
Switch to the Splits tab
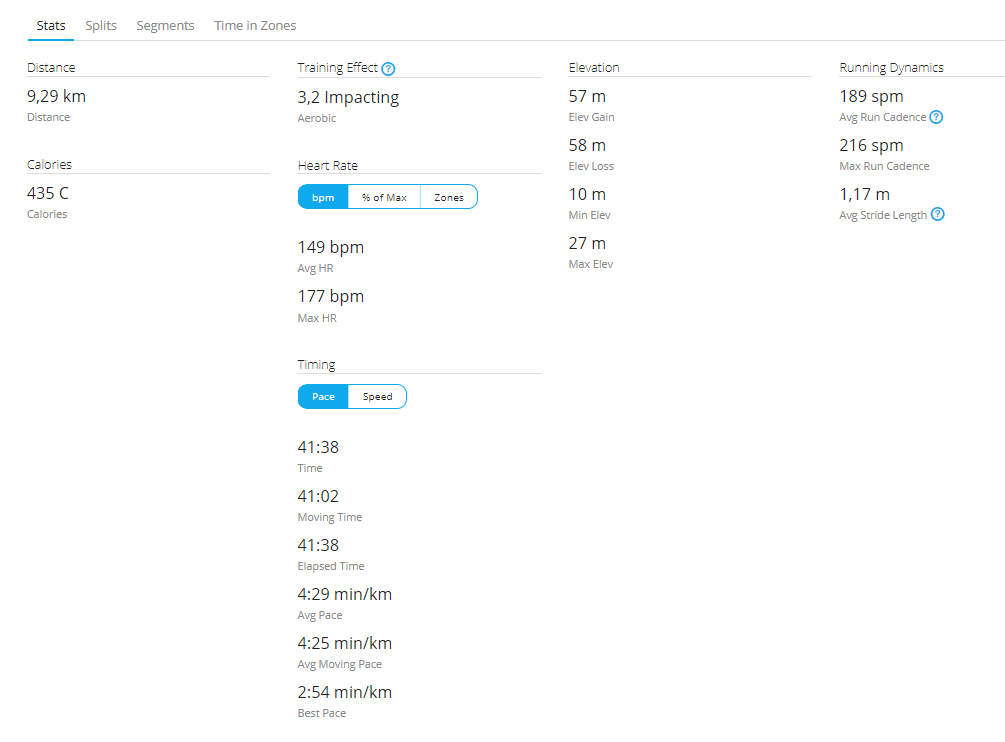click(101, 25)
